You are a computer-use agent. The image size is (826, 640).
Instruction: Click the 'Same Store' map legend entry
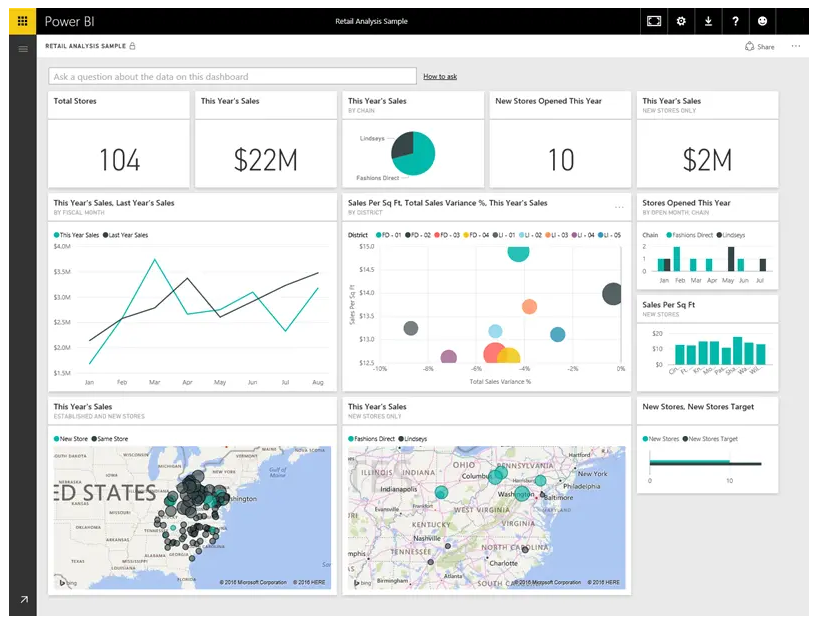click(x=110, y=439)
